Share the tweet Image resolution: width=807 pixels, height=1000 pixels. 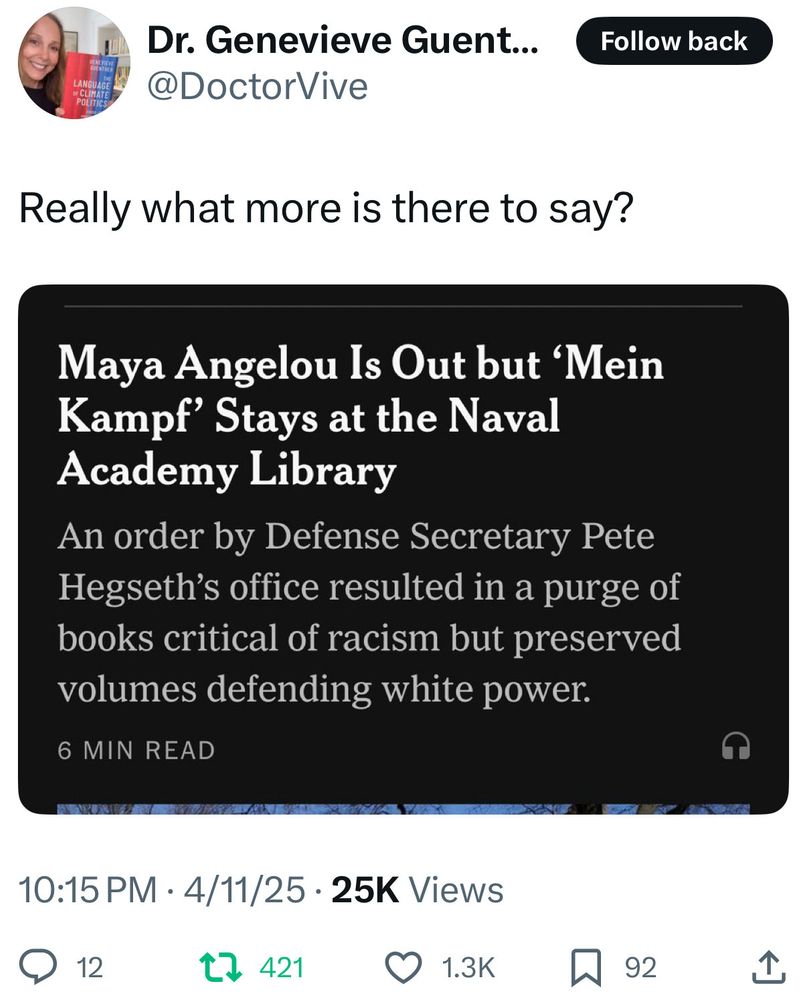pos(766,966)
